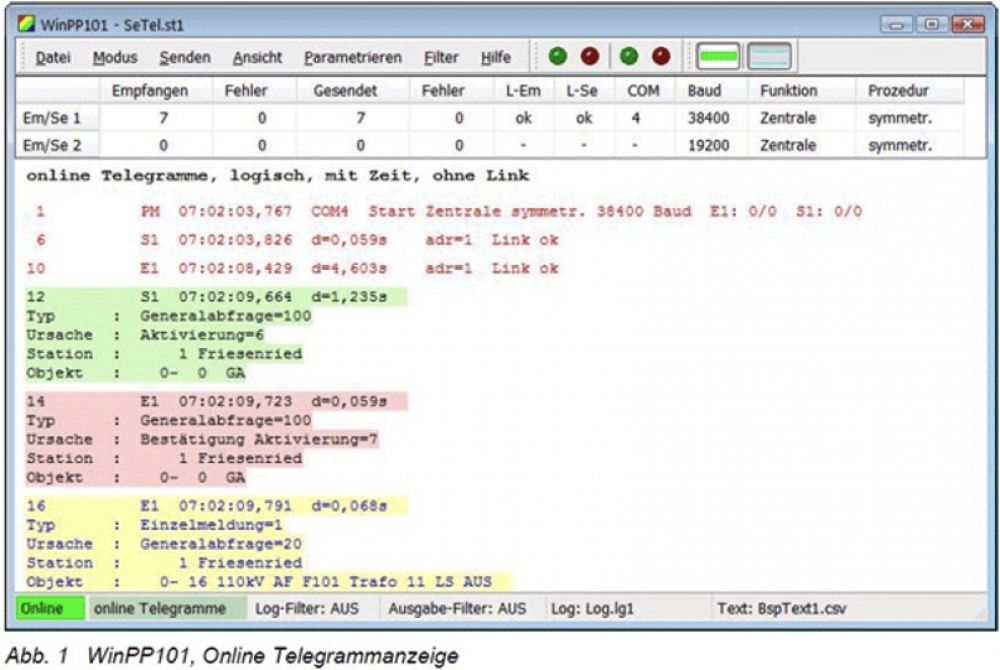Click Log-Filter: AUS in status bar
1000x670 pixels.
pos(302,608)
